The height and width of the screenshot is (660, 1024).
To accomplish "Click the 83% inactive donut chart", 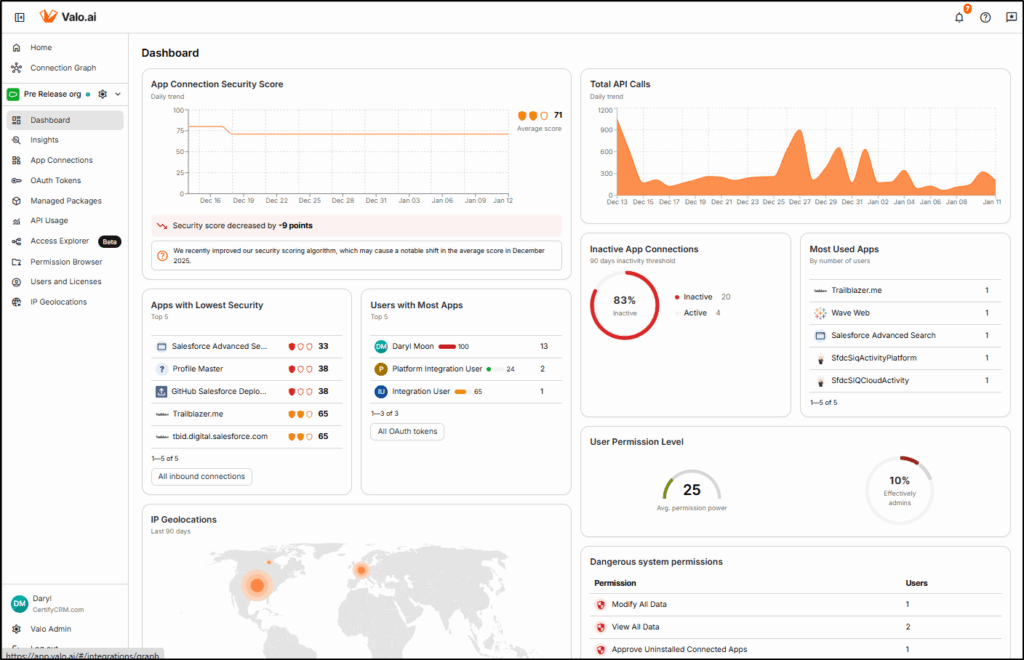I will pyautogui.click(x=625, y=304).
